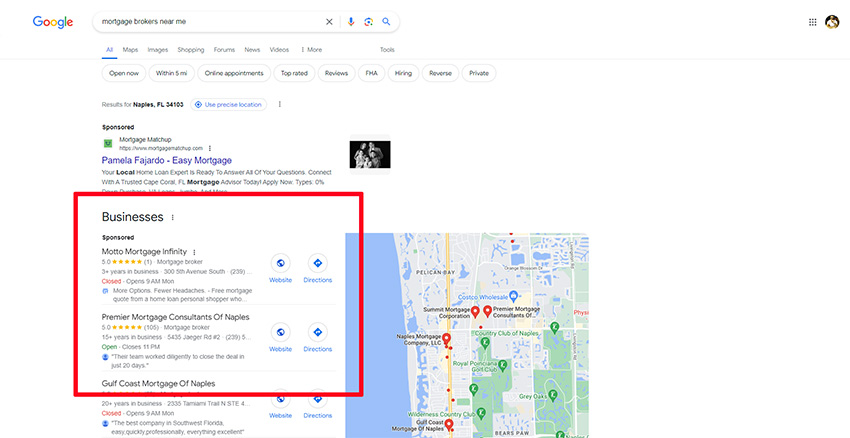Open Google Lens image search
The image size is (850, 438).
(x=368, y=22)
